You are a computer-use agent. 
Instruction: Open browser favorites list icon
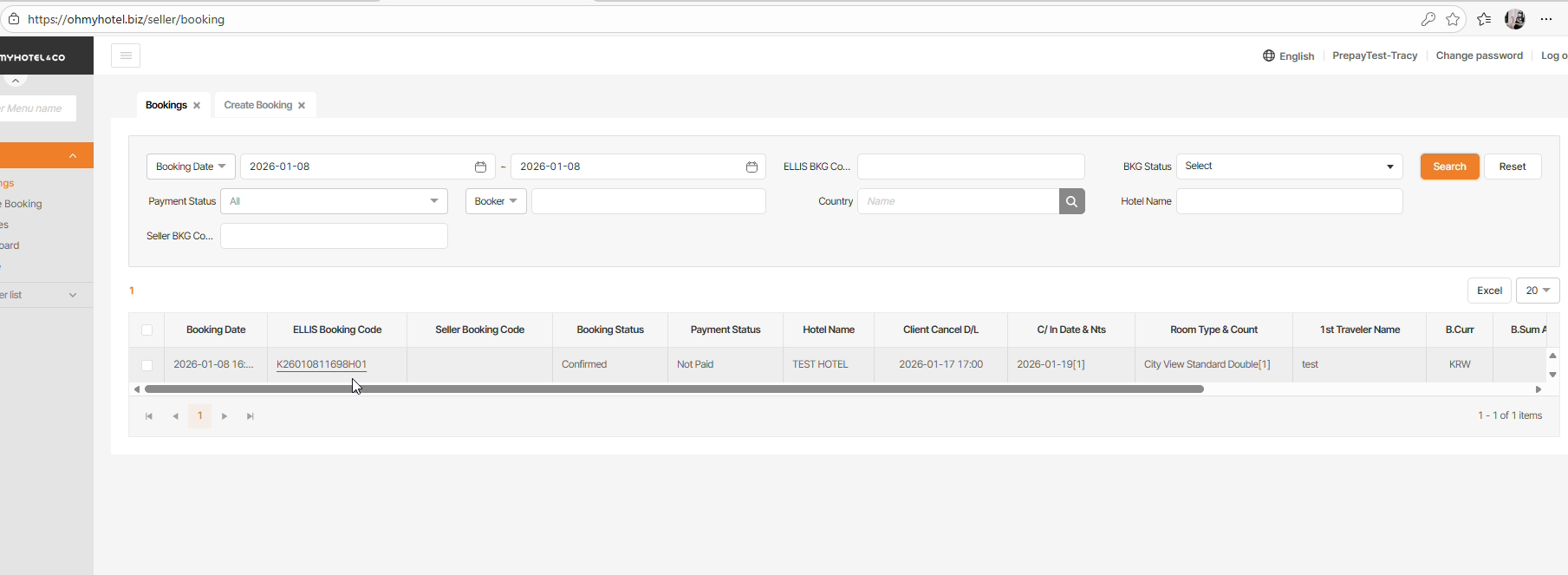pos(1484,19)
